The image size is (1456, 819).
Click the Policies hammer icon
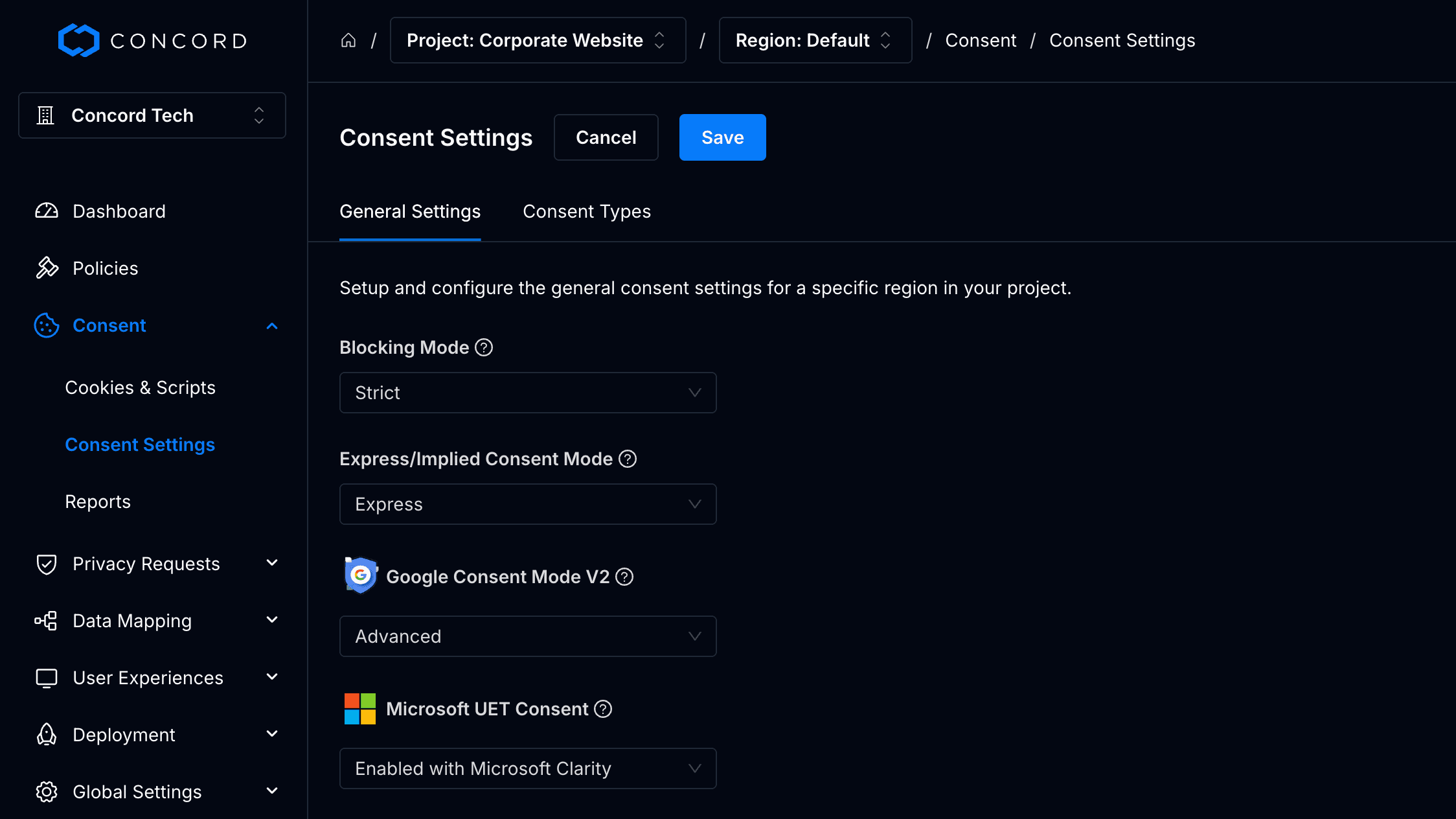click(x=46, y=268)
